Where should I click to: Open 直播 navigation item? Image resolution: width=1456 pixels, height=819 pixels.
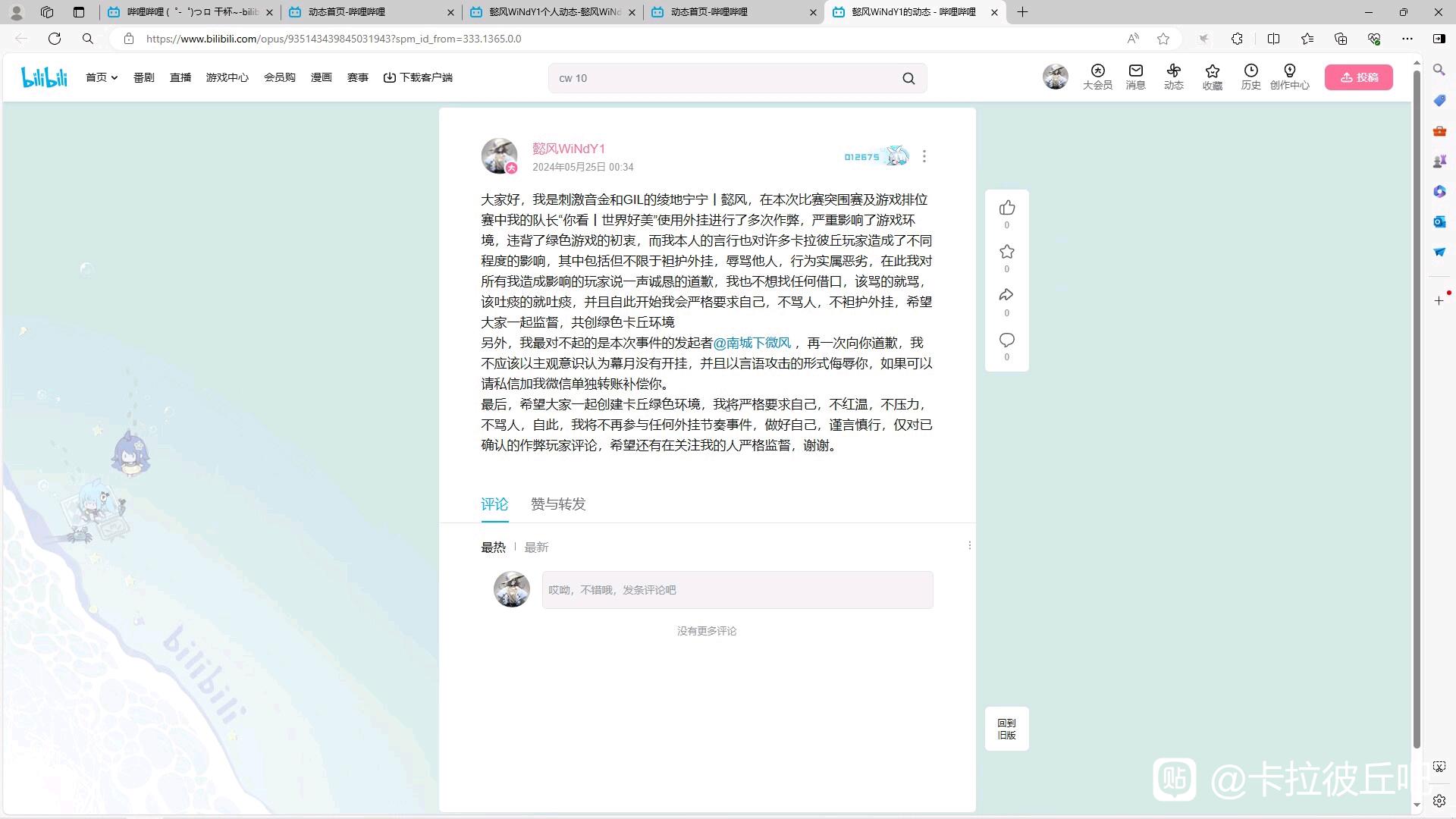[x=180, y=77]
